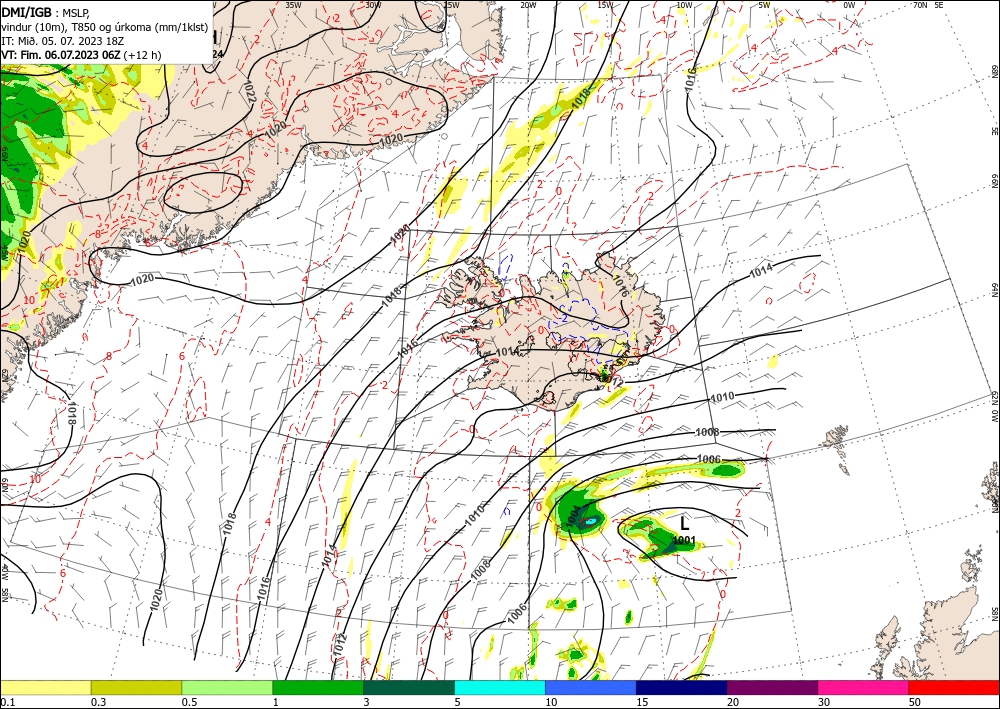Click the 'L' low pressure marker
Viewport: 1000px width, 709px height.
pos(684,524)
